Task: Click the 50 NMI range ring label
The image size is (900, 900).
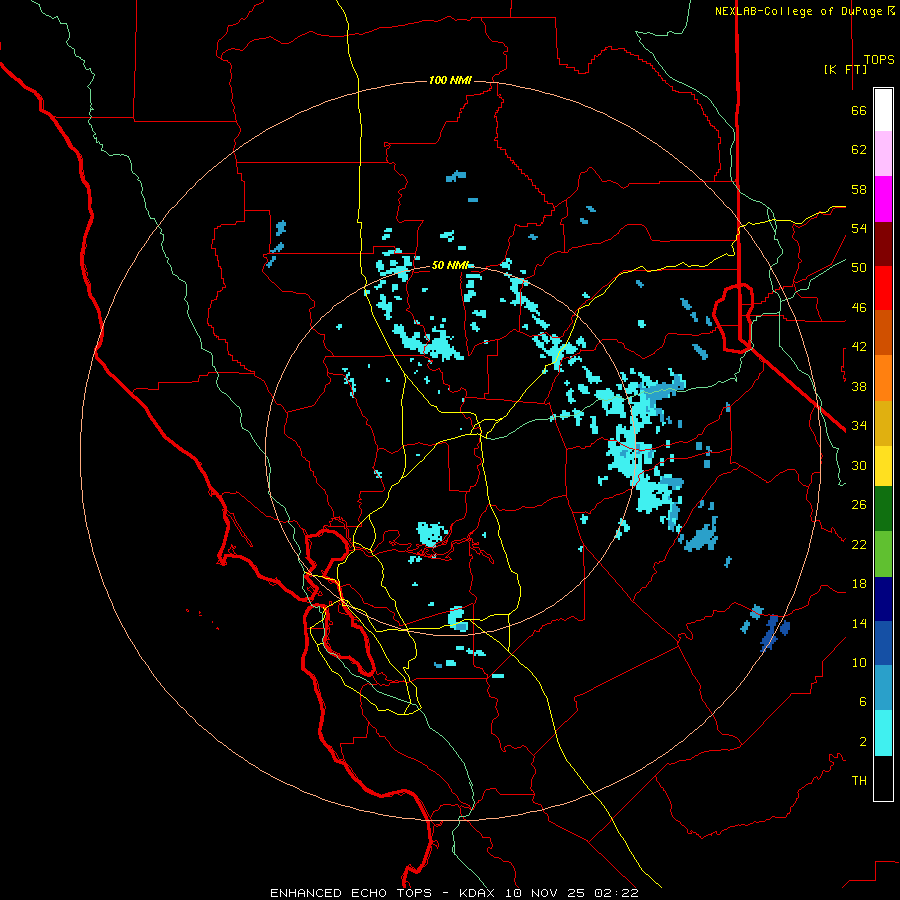Action: tap(450, 265)
